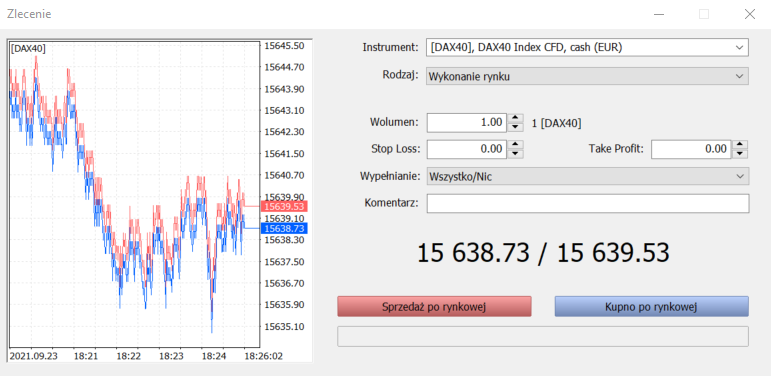The width and height of the screenshot is (771, 376).
Task: Click the blue bid price label 15638.73
Action: tap(284, 228)
